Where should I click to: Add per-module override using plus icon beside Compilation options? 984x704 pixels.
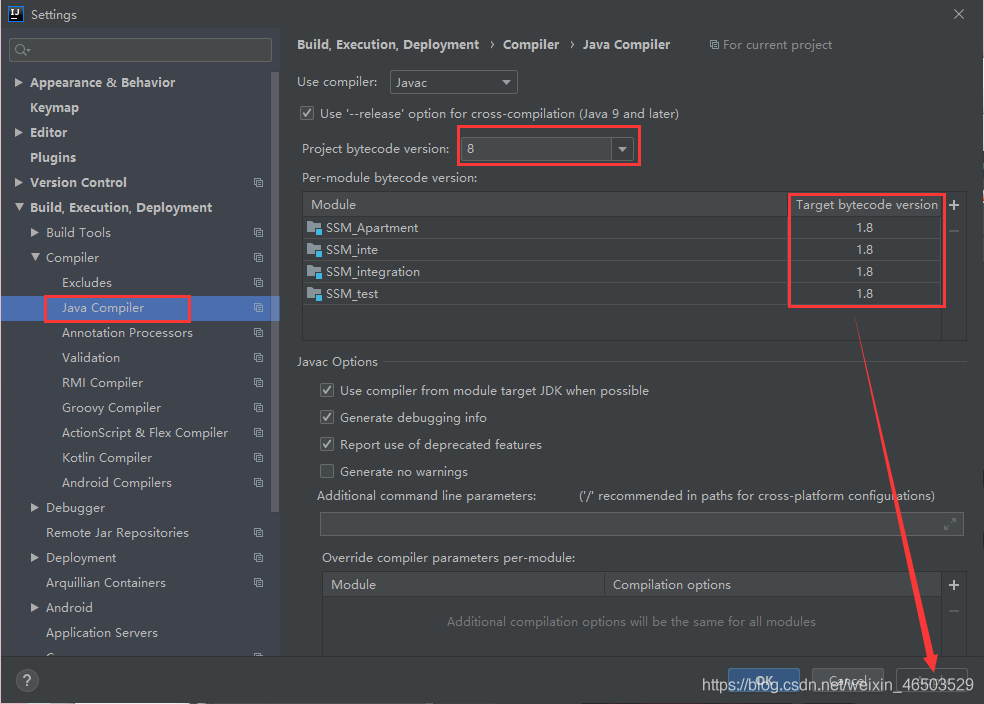(x=954, y=585)
